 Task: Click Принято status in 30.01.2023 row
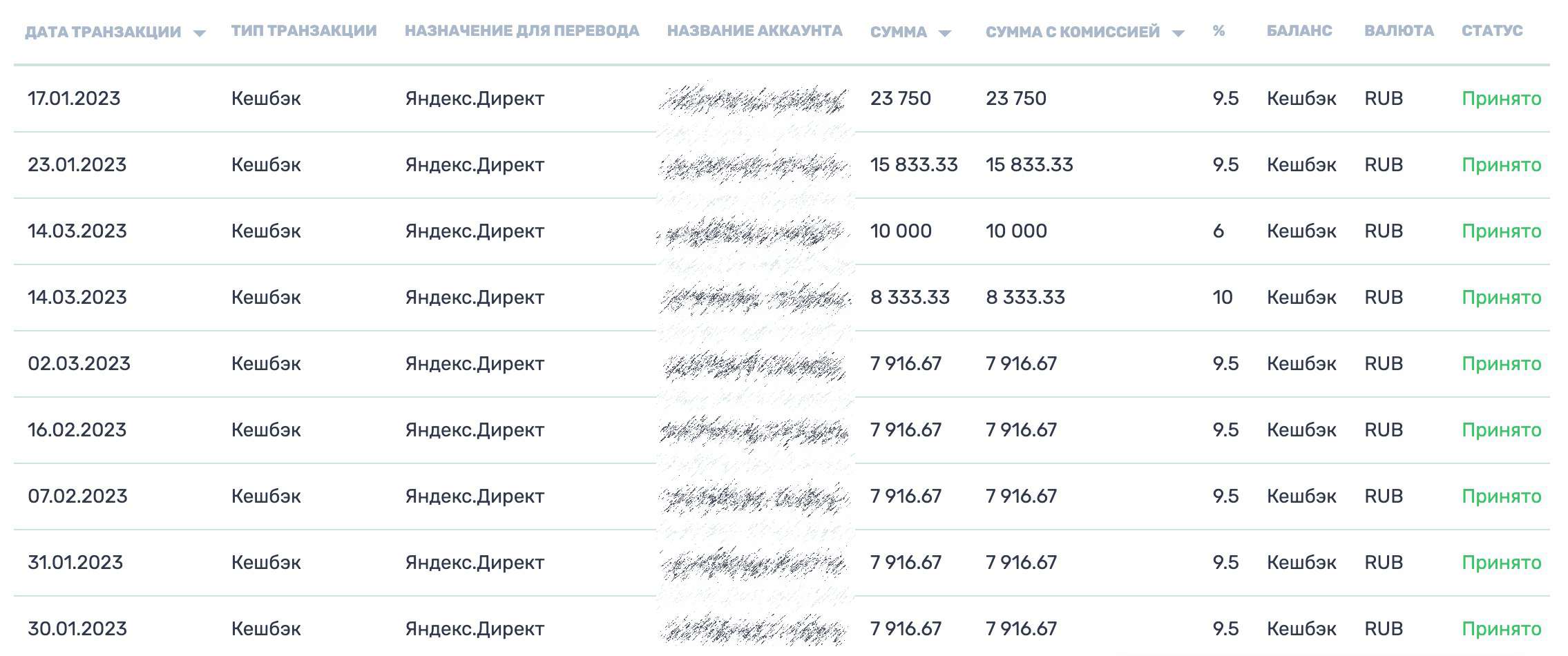pyautogui.click(x=1502, y=629)
